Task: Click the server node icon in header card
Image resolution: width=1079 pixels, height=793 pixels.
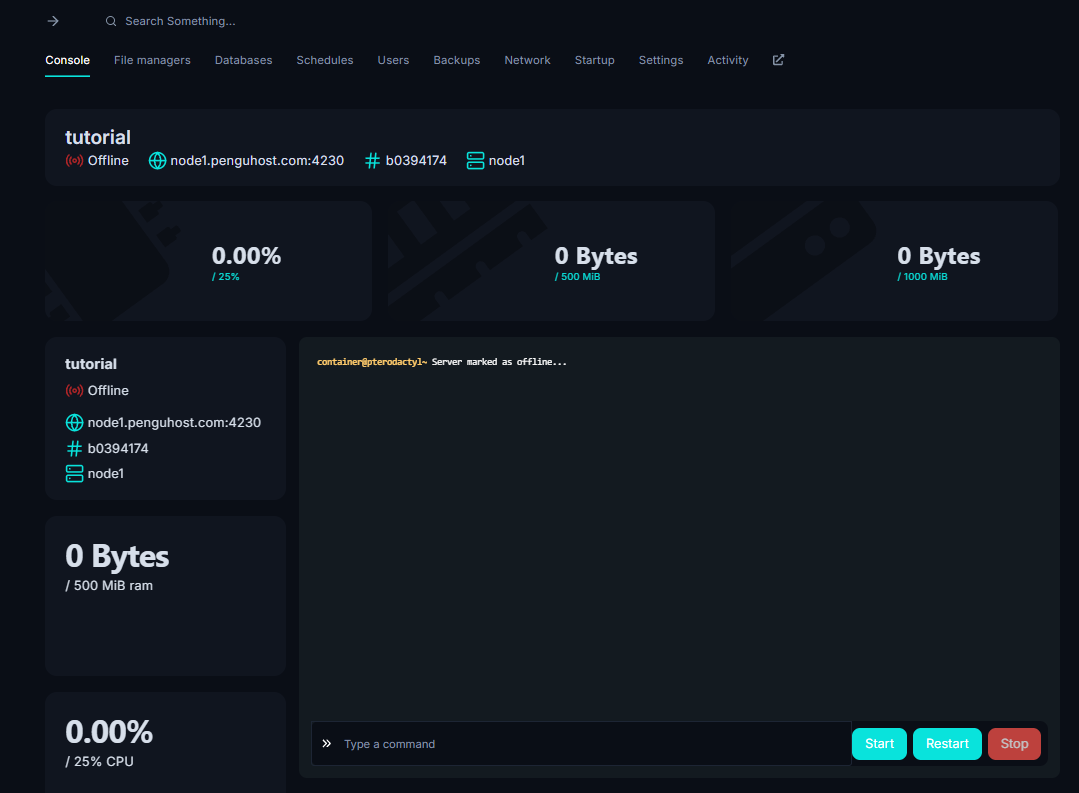Action: tap(476, 160)
